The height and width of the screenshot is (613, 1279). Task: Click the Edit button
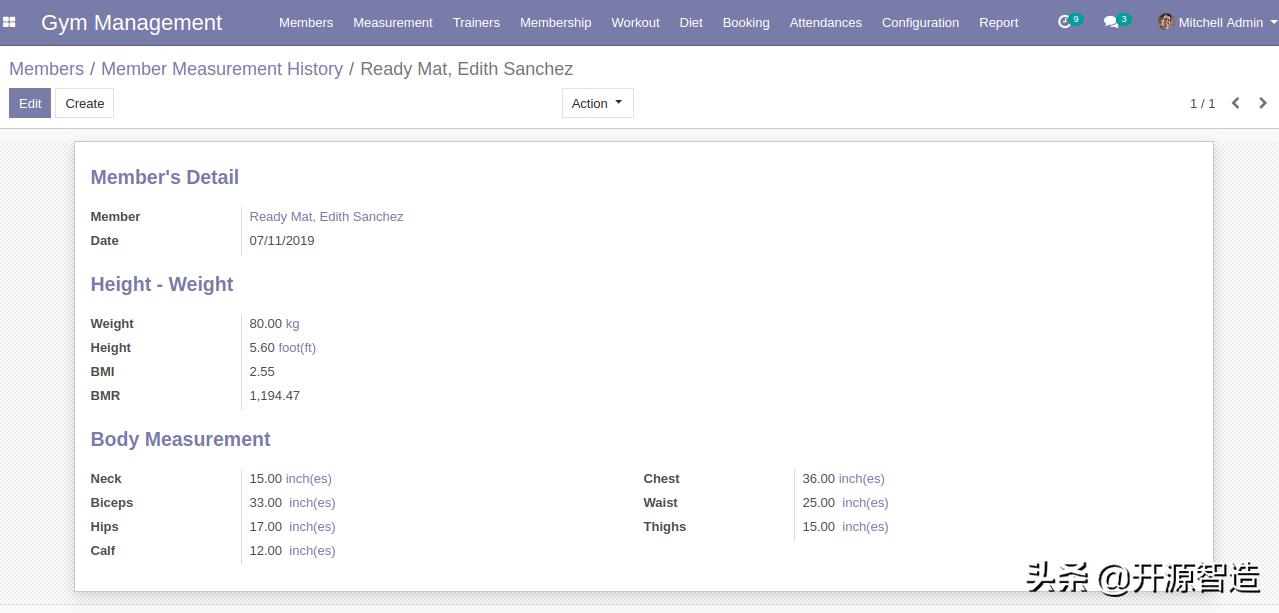tap(30, 103)
